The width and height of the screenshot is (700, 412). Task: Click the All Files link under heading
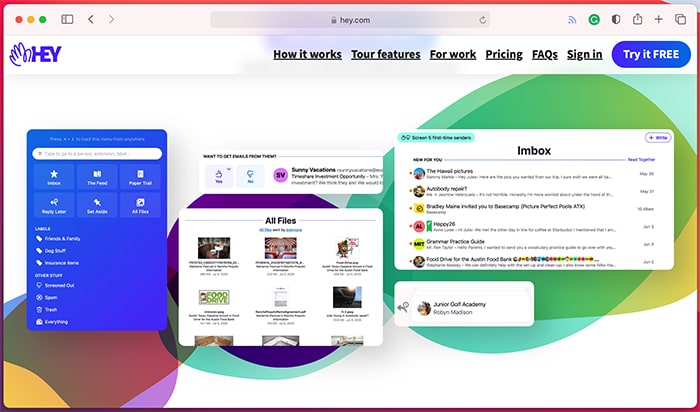point(266,230)
